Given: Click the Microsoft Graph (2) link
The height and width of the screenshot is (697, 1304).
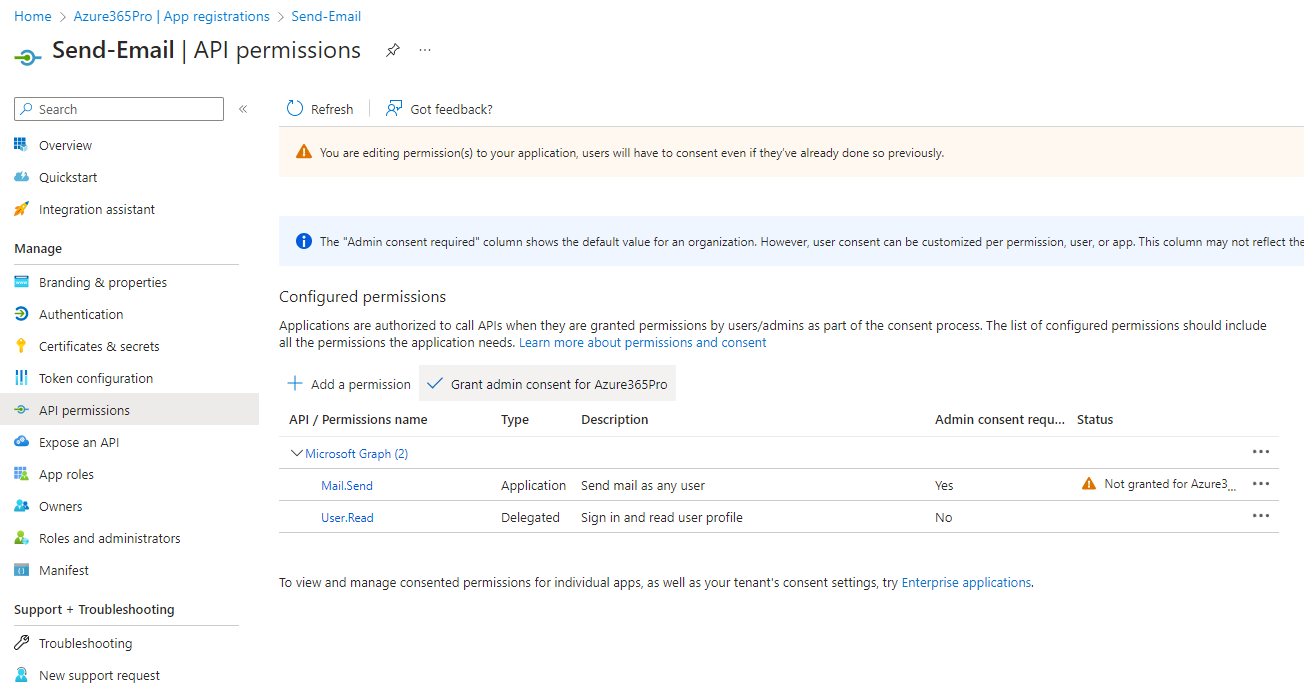Looking at the screenshot, I should pos(357,453).
